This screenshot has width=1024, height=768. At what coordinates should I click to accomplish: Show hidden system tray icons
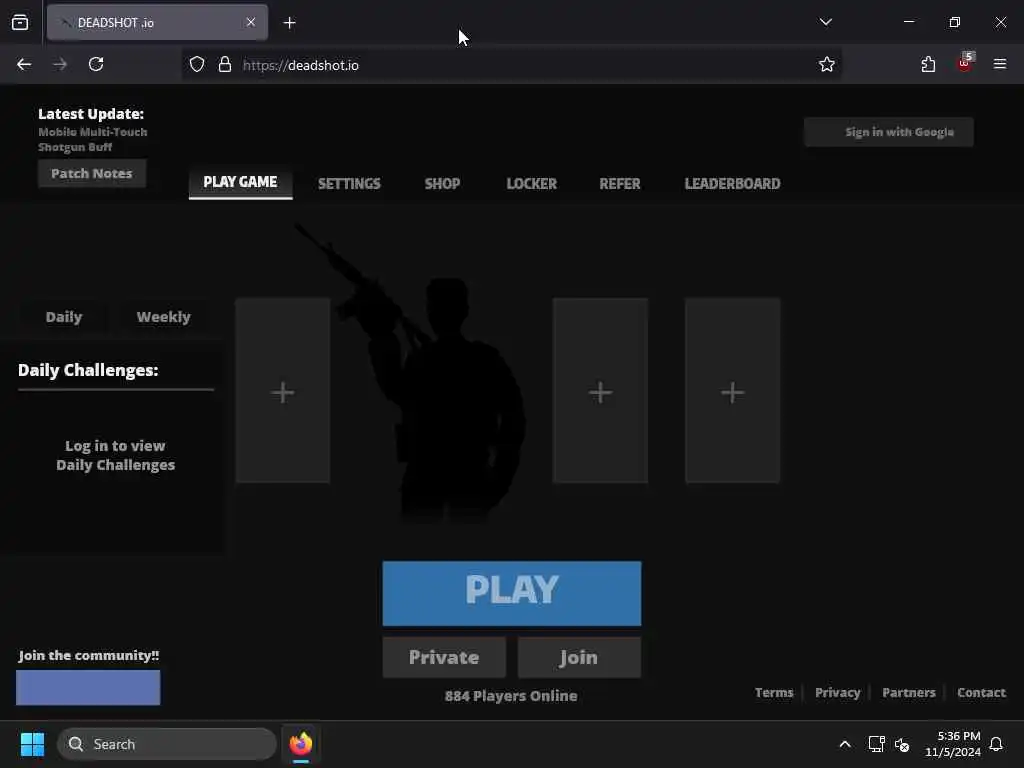[844, 744]
